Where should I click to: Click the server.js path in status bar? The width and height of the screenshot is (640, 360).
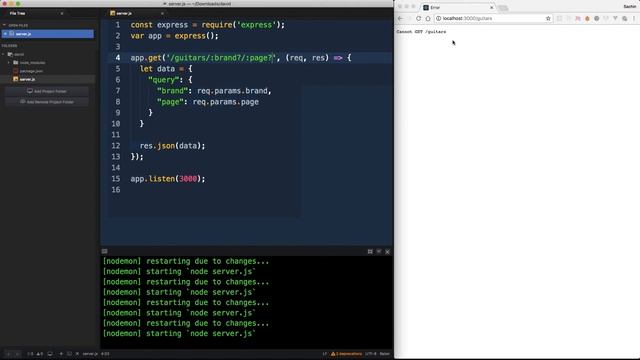pyautogui.click(x=90, y=354)
